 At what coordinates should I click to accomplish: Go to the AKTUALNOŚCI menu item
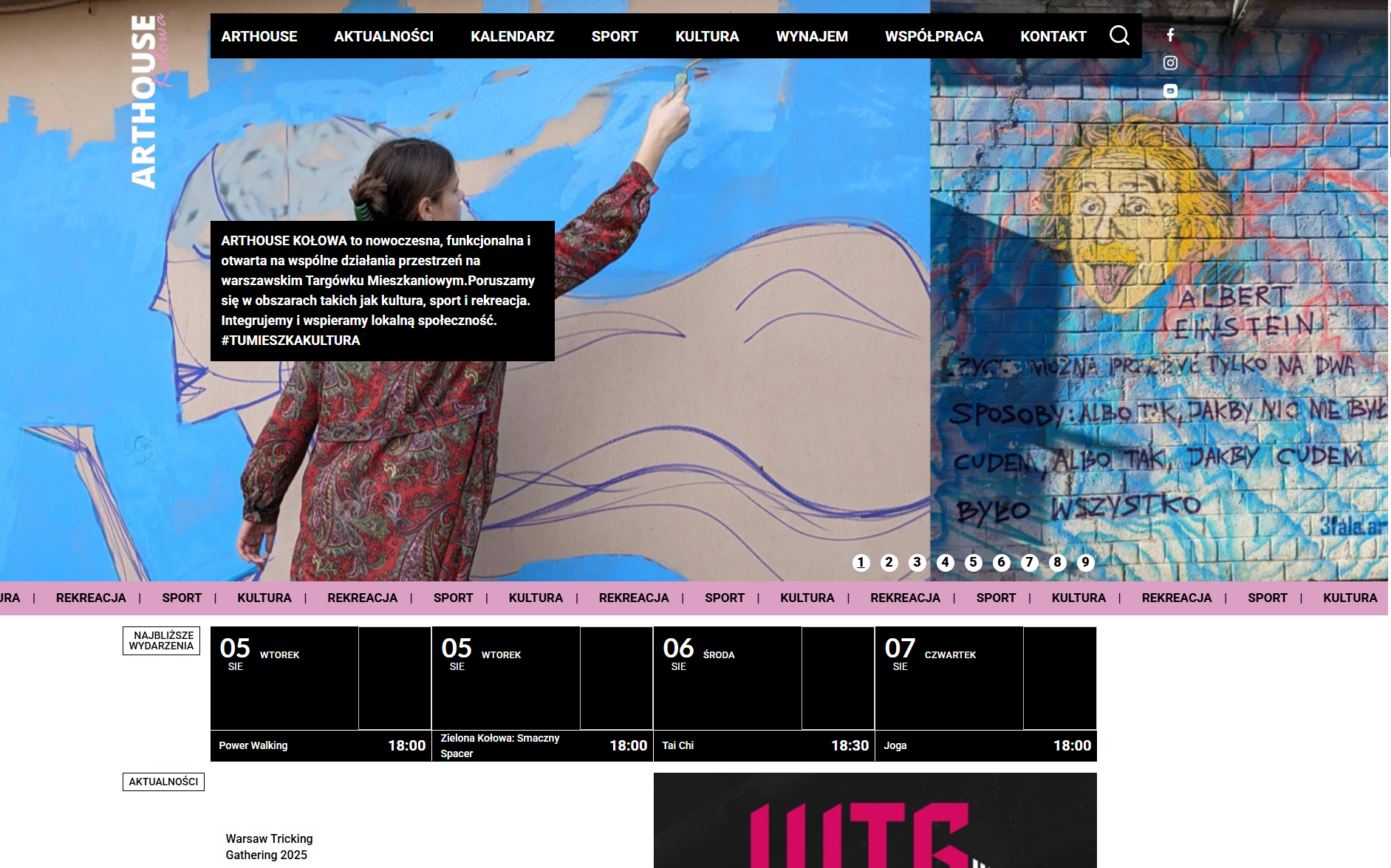383,36
